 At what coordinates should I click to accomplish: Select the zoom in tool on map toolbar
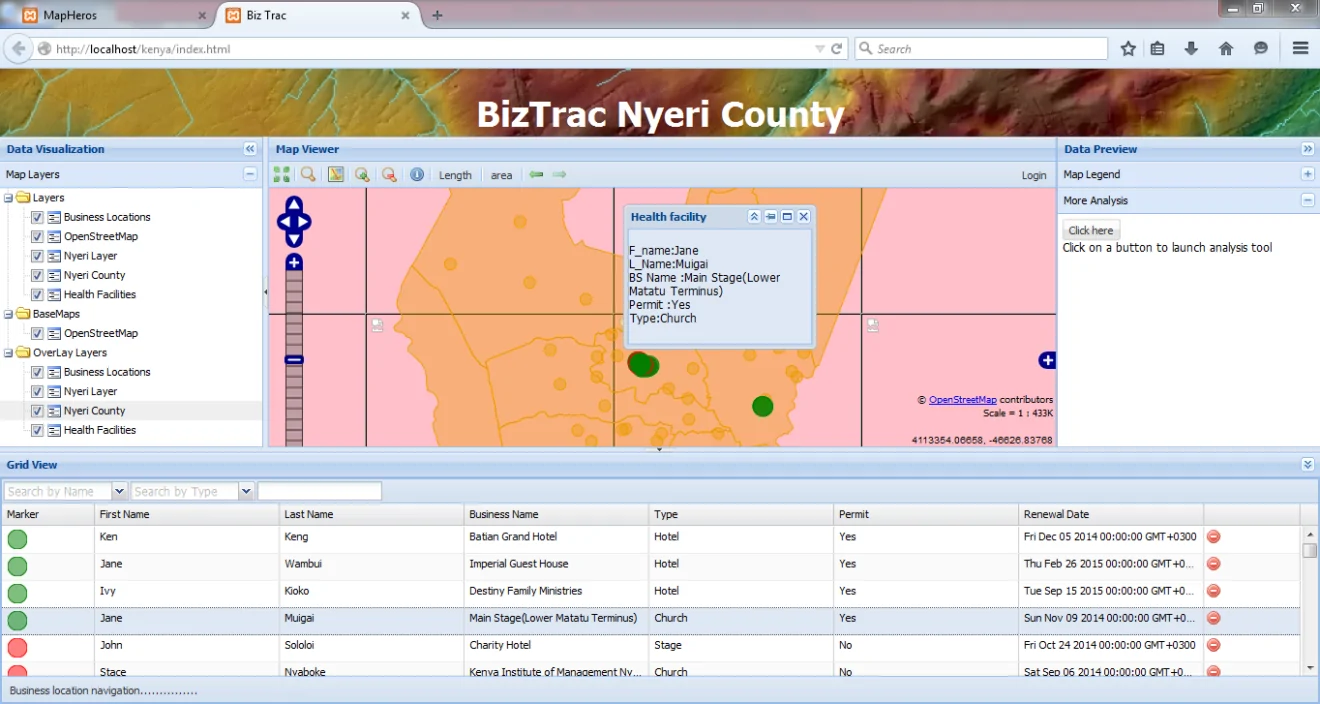(x=362, y=174)
